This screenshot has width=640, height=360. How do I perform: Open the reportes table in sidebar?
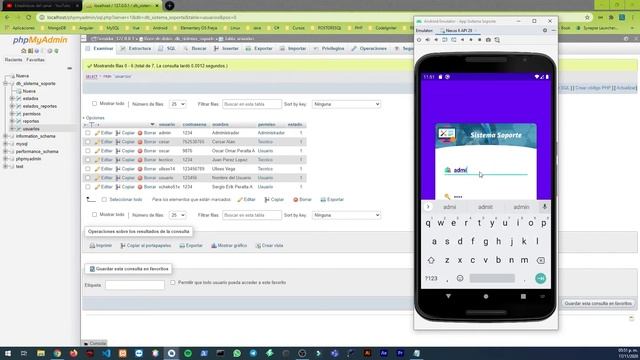(x=31, y=121)
